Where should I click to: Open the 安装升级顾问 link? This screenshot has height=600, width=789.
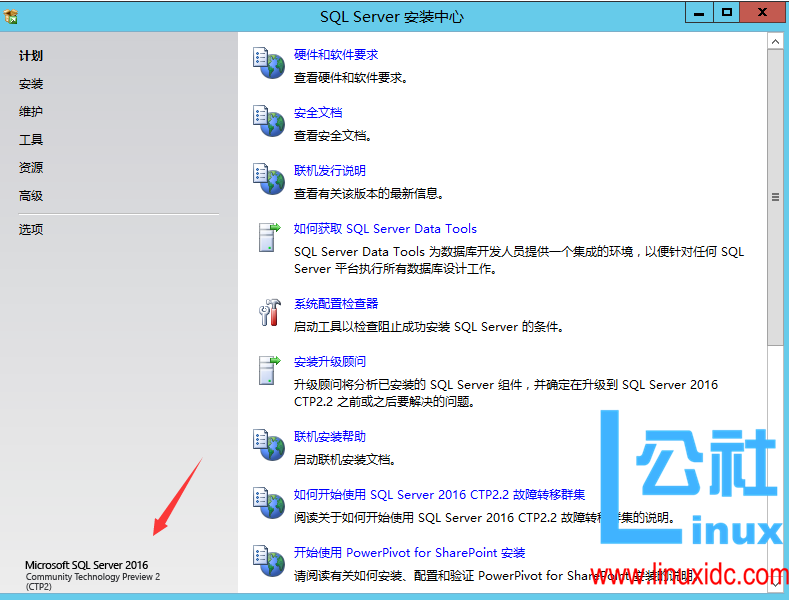tap(330, 362)
